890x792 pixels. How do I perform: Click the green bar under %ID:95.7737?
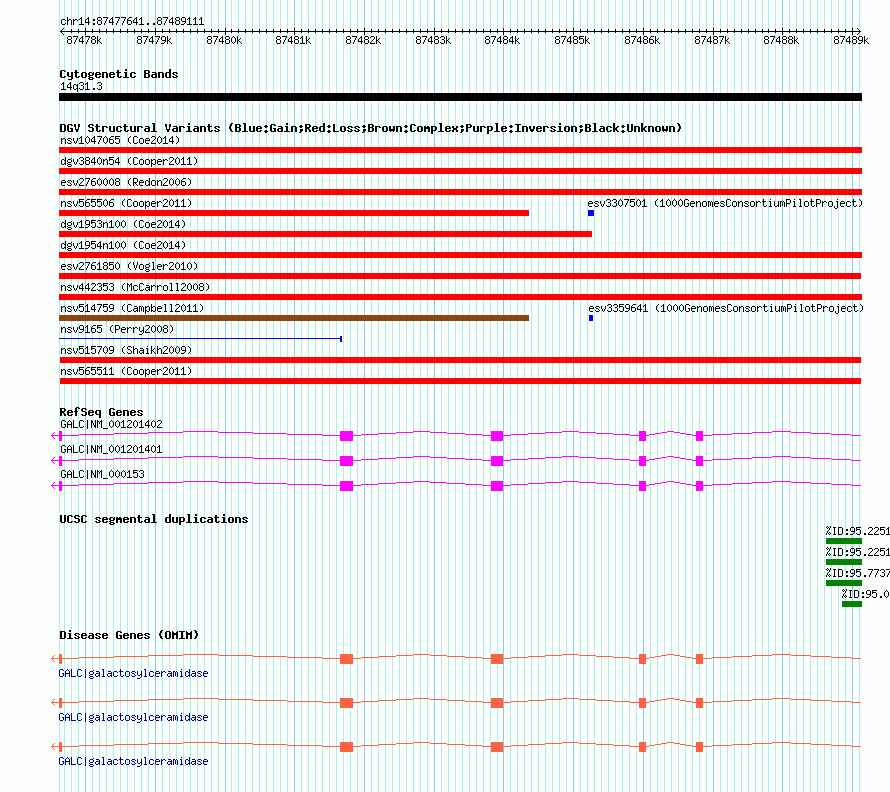pos(844,583)
